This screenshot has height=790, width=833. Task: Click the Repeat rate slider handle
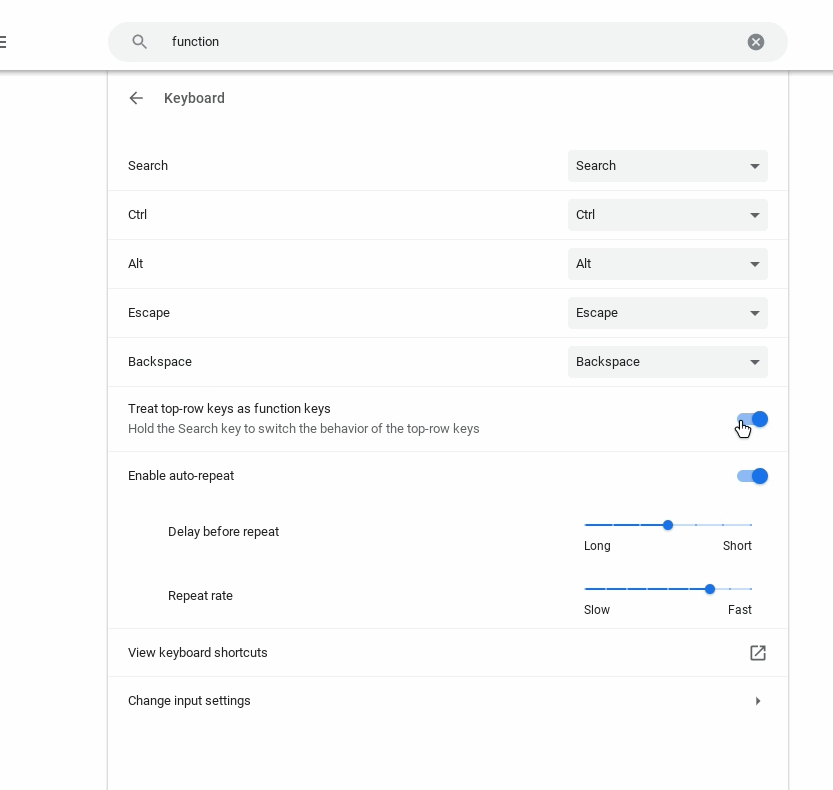coord(710,589)
